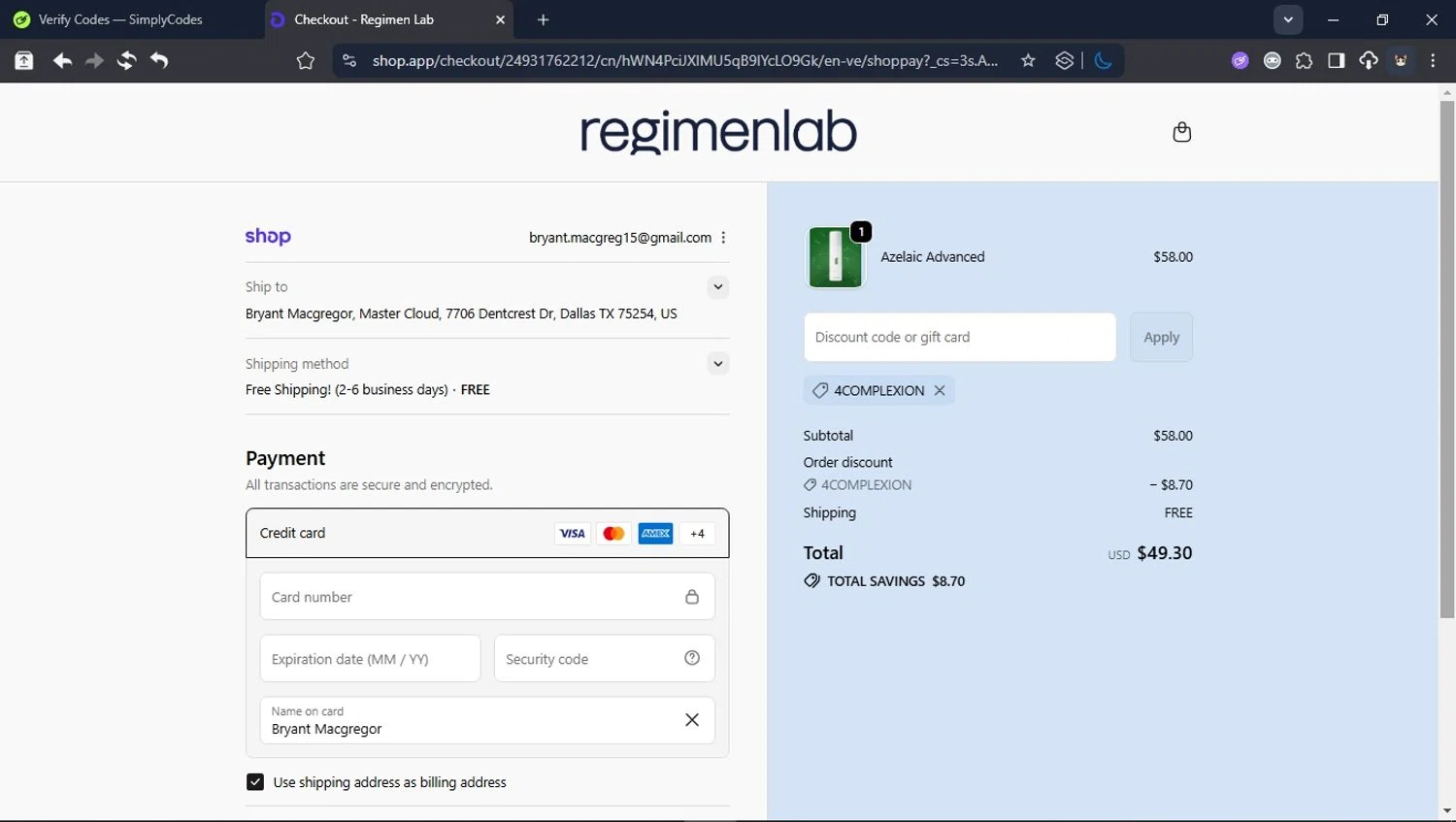1456x822 pixels.
Task: Click the Shop Pay shop logo
Action: pyautogui.click(x=268, y=236)
